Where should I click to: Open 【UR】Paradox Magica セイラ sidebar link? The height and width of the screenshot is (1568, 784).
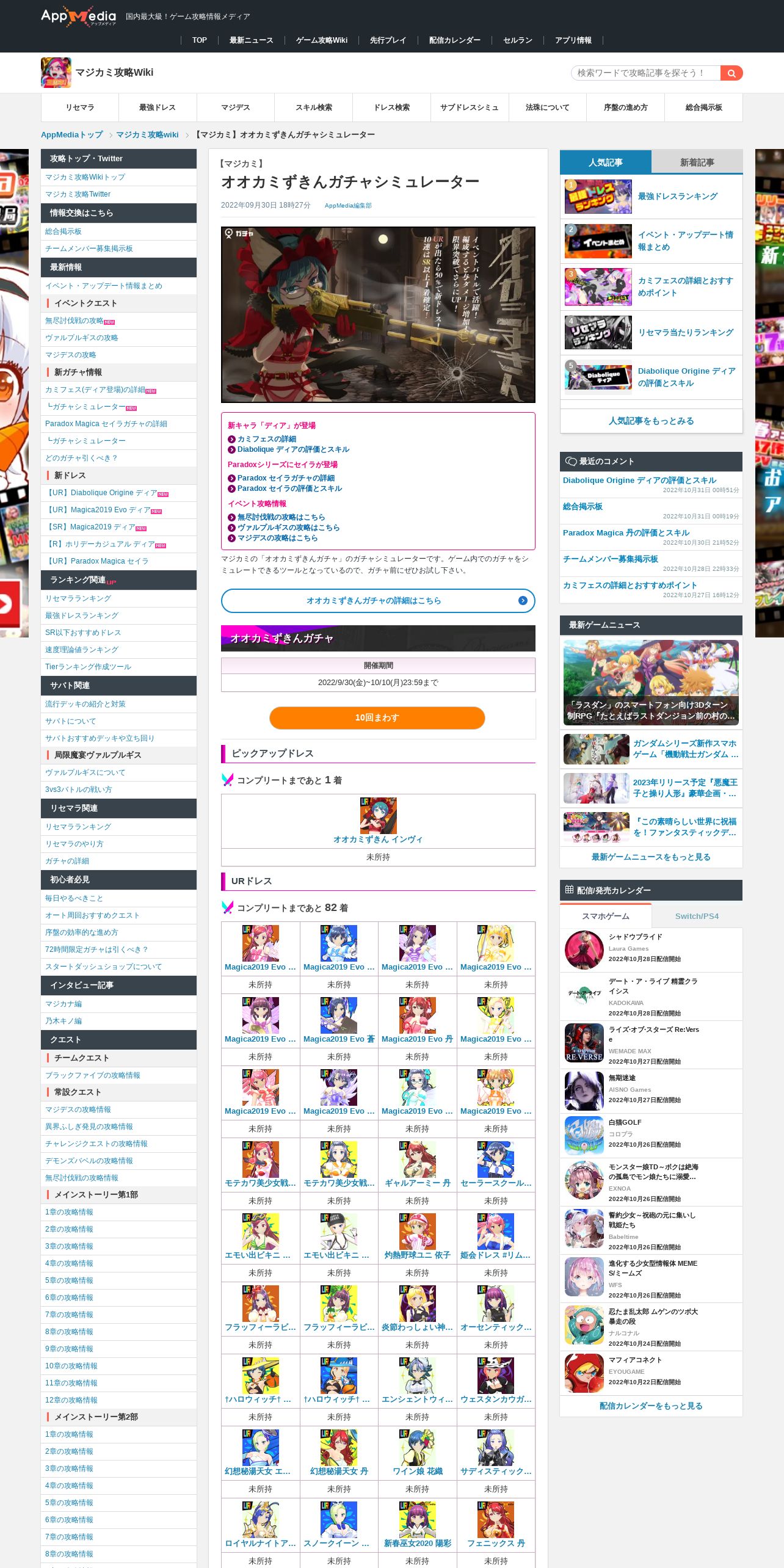[96, 561]
